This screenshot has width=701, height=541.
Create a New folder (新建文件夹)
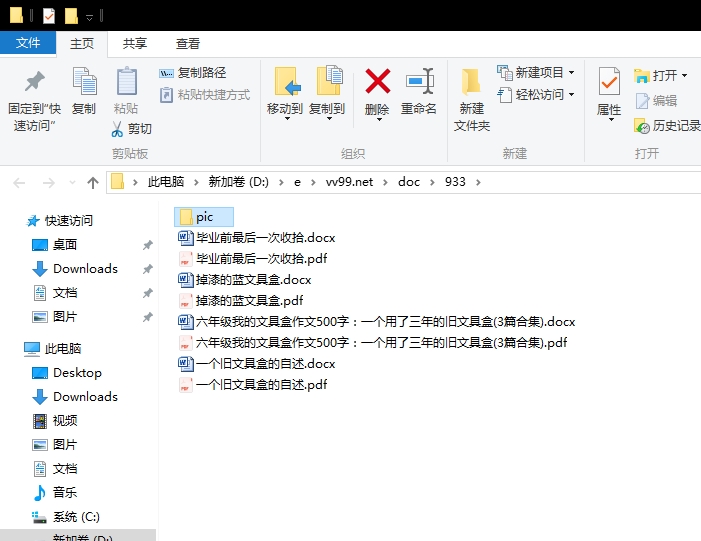[472, 100]
